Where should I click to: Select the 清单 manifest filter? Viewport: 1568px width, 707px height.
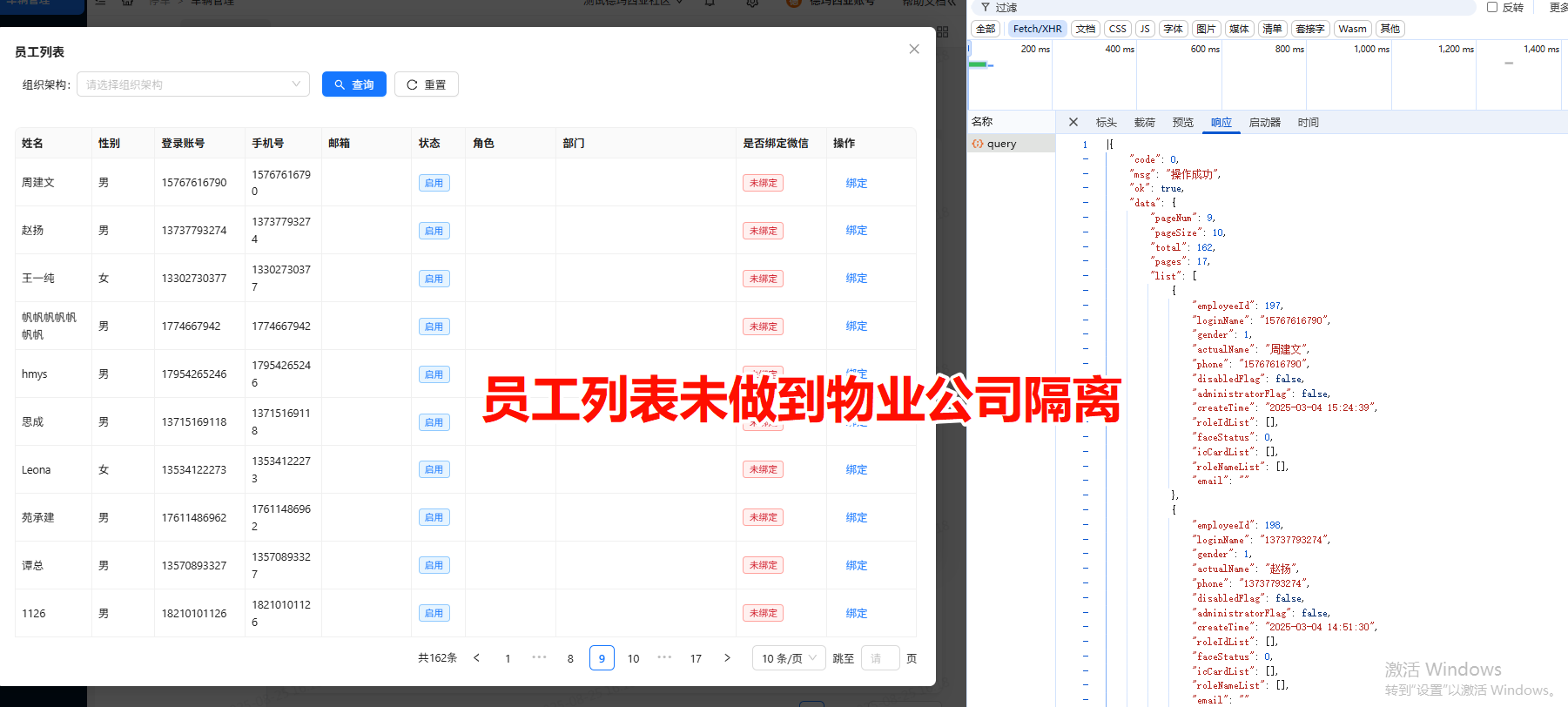[x=1272, y=29]
